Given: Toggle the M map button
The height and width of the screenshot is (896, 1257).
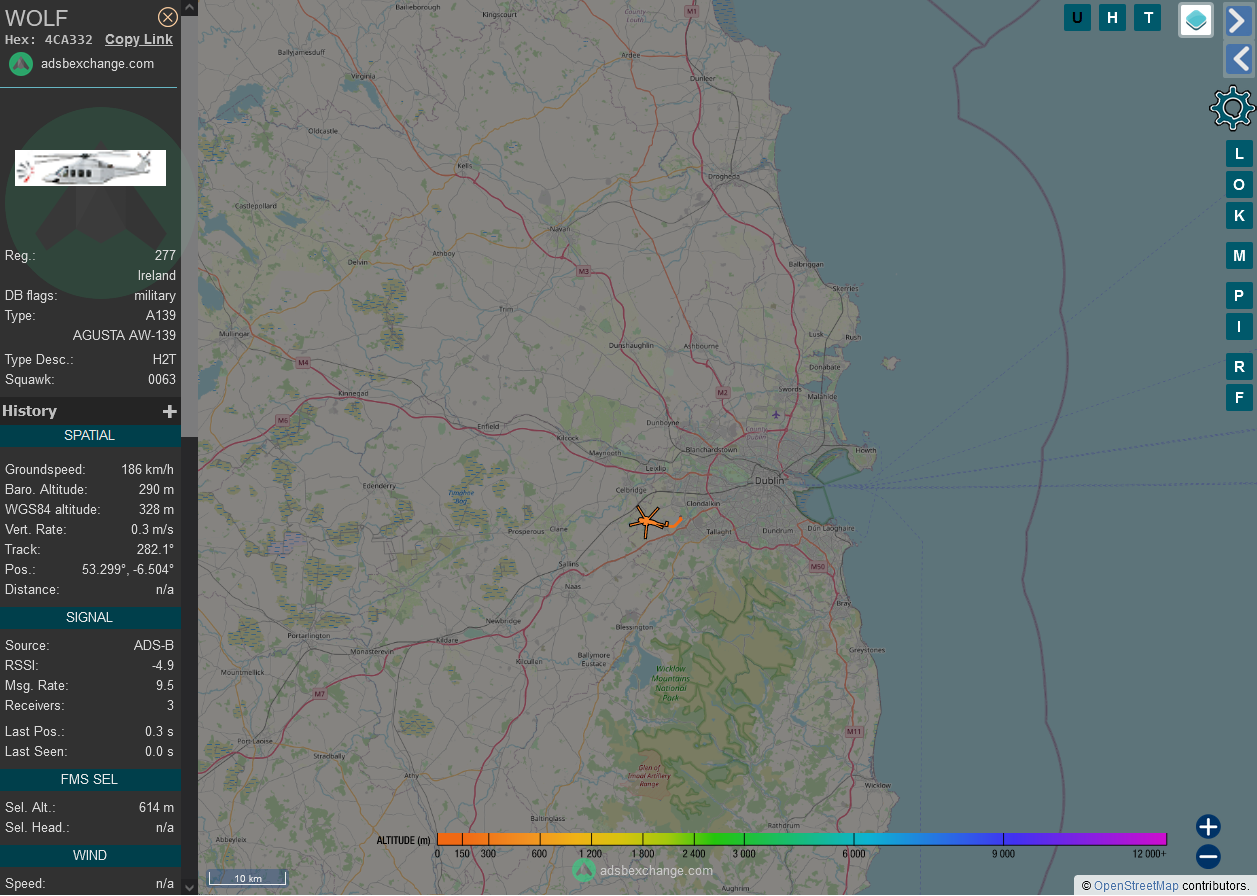Looking at the screenshot, I should point(1239,256).
